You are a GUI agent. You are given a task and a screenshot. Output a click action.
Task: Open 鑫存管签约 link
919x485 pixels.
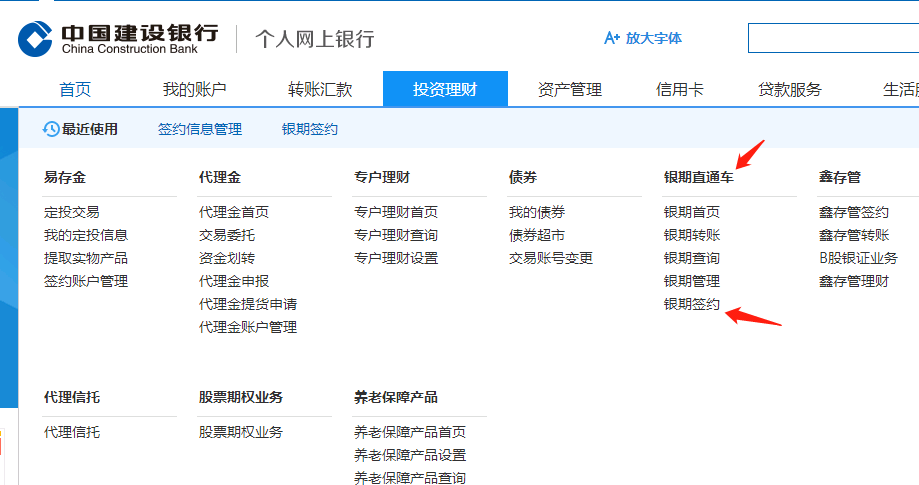click(854, 212)
